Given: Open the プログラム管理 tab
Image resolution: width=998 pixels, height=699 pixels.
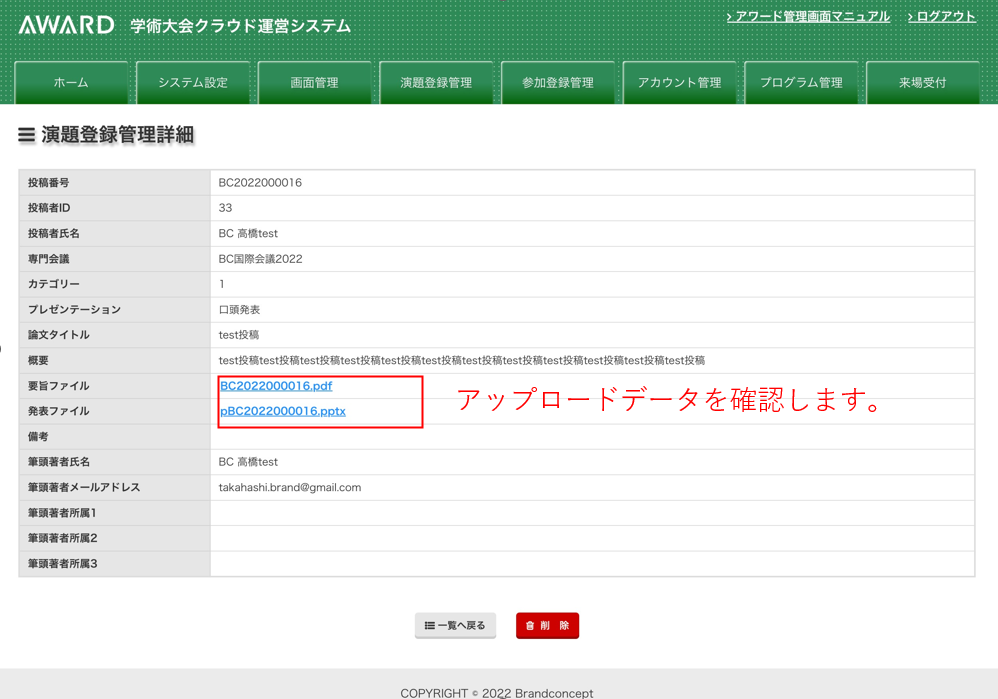Looking at the screenshot, I should click(x=801, y=83).
